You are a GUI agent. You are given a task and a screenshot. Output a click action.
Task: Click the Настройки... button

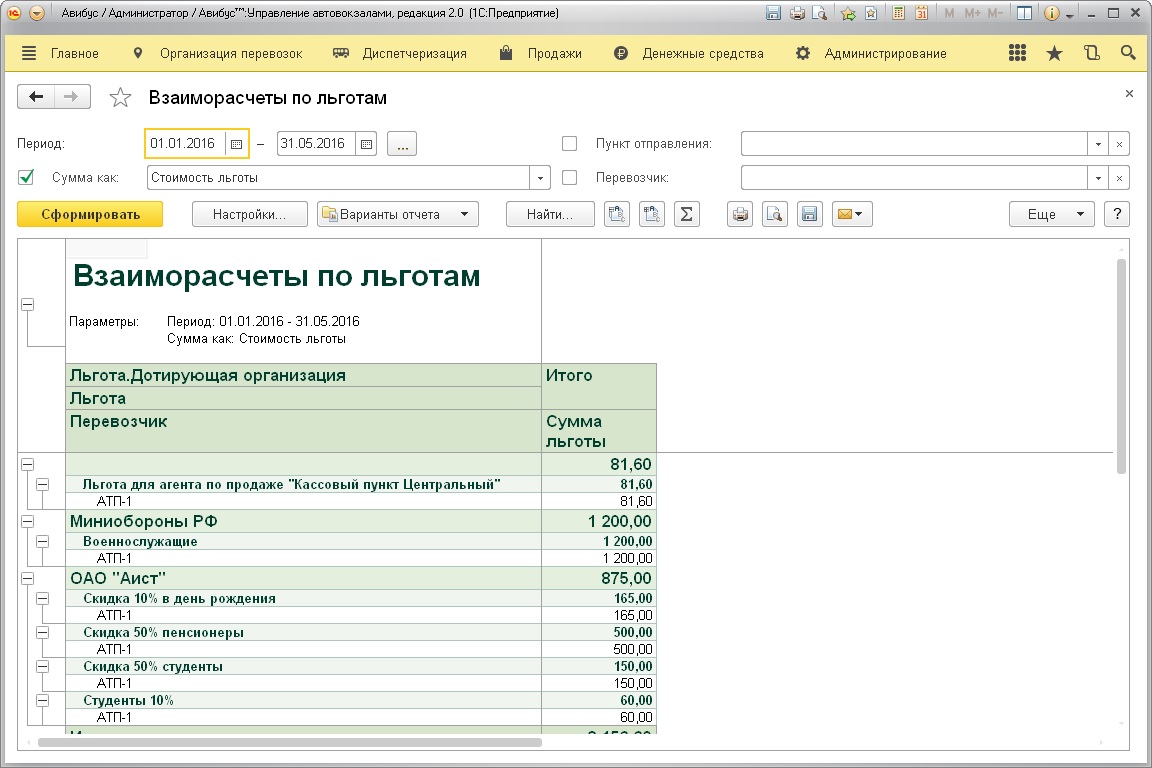(249, 214)
